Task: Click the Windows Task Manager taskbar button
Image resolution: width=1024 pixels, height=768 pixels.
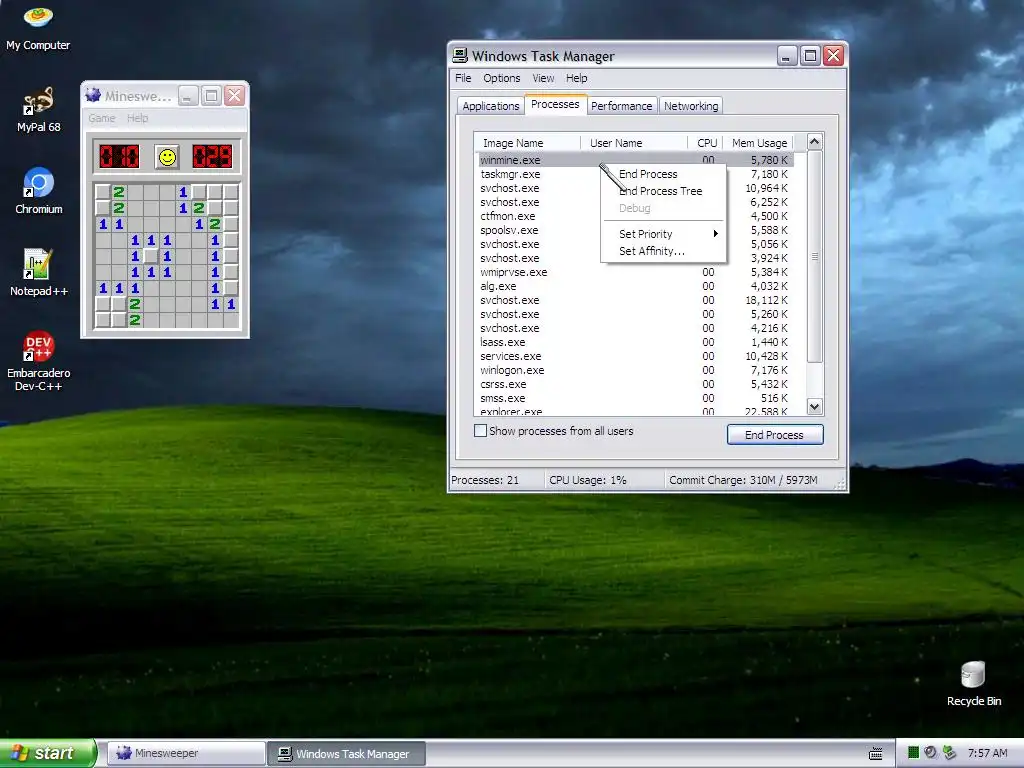Action: coord(347,754)
